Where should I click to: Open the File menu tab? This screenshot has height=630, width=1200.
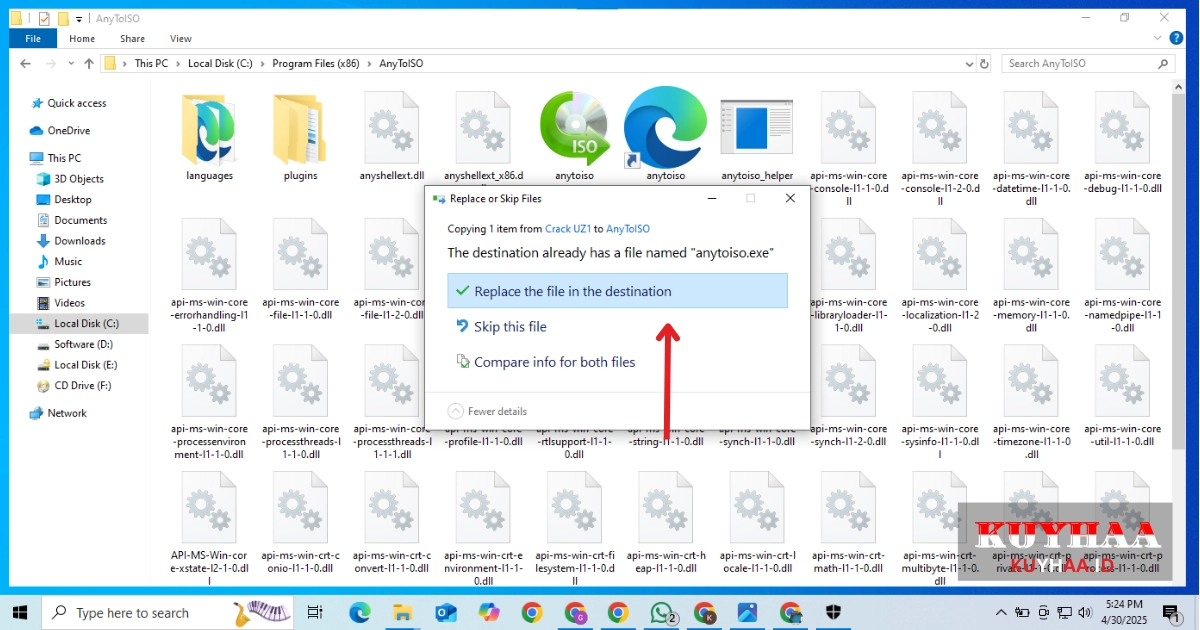click(33, 39)
